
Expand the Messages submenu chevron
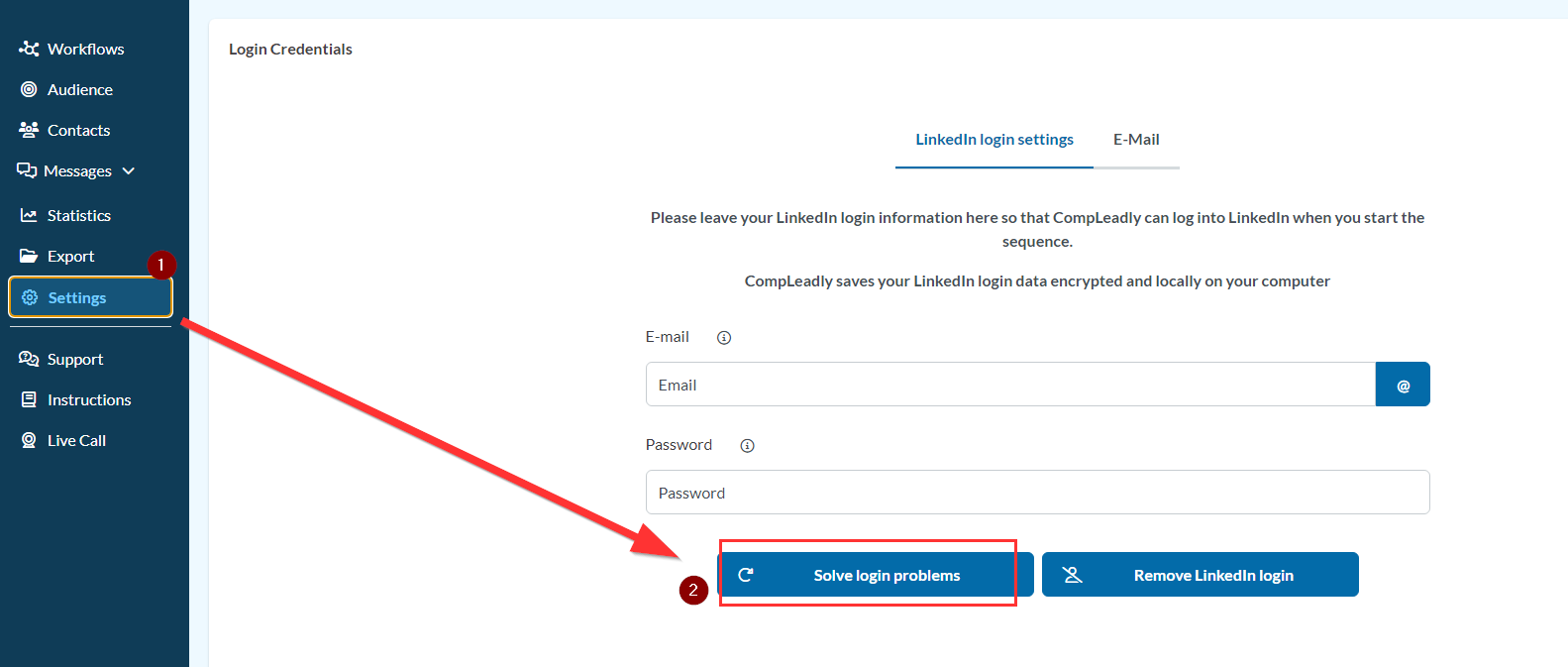(129, 171)
